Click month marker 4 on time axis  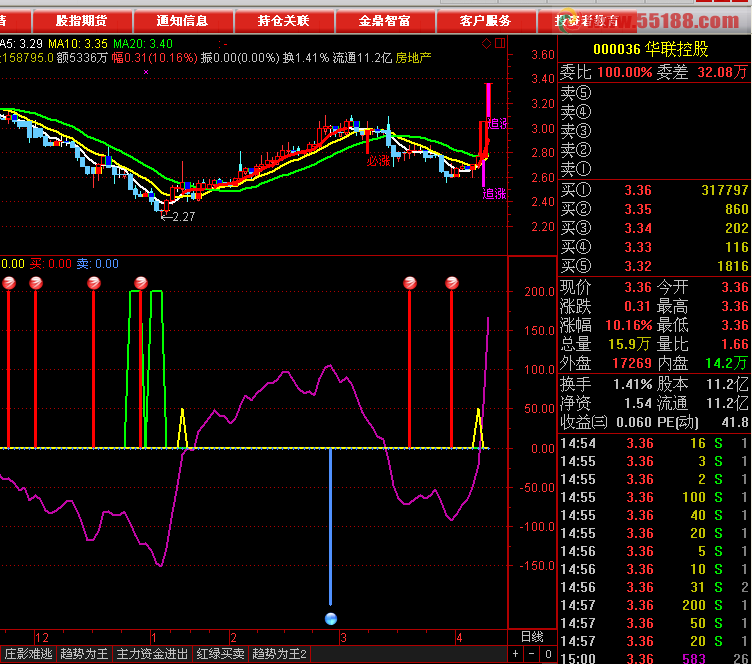(459, 638)
